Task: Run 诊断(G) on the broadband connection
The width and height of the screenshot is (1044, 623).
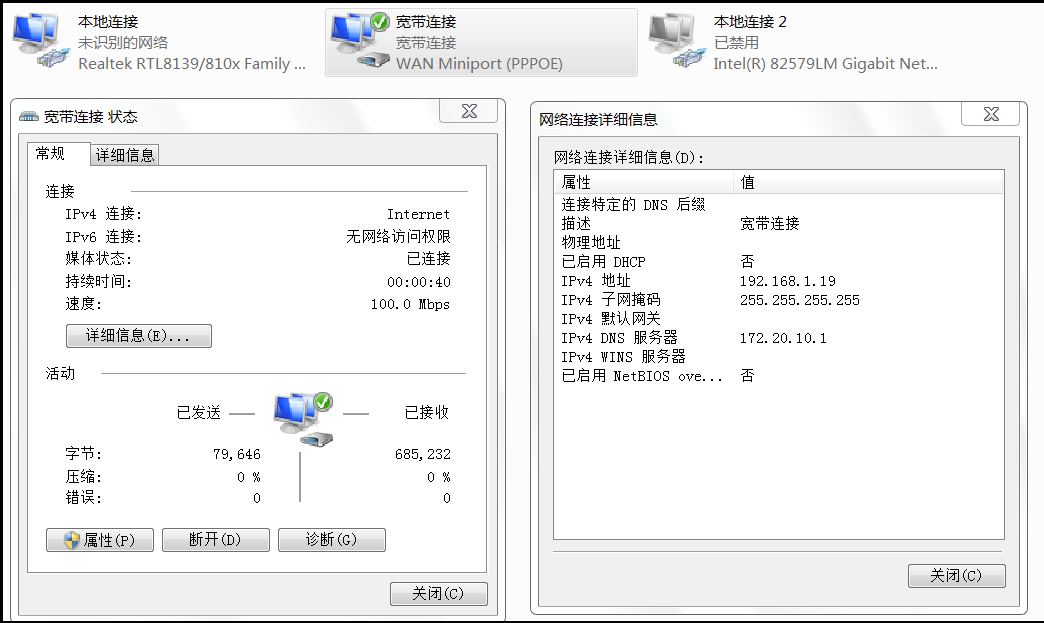Action: click(x=331, y=539)
